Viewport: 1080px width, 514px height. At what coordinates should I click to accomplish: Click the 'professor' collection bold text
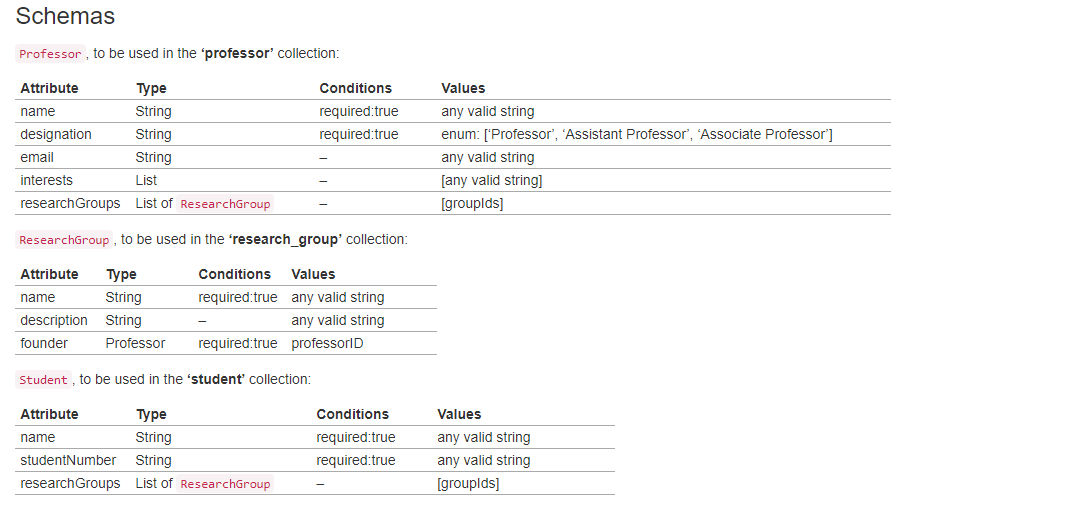(237, 53)
